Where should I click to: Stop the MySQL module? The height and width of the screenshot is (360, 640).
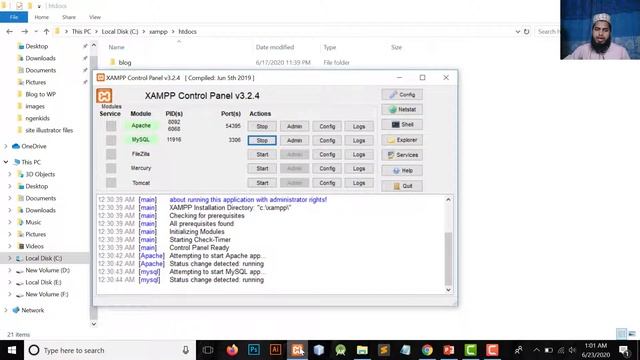262,140
